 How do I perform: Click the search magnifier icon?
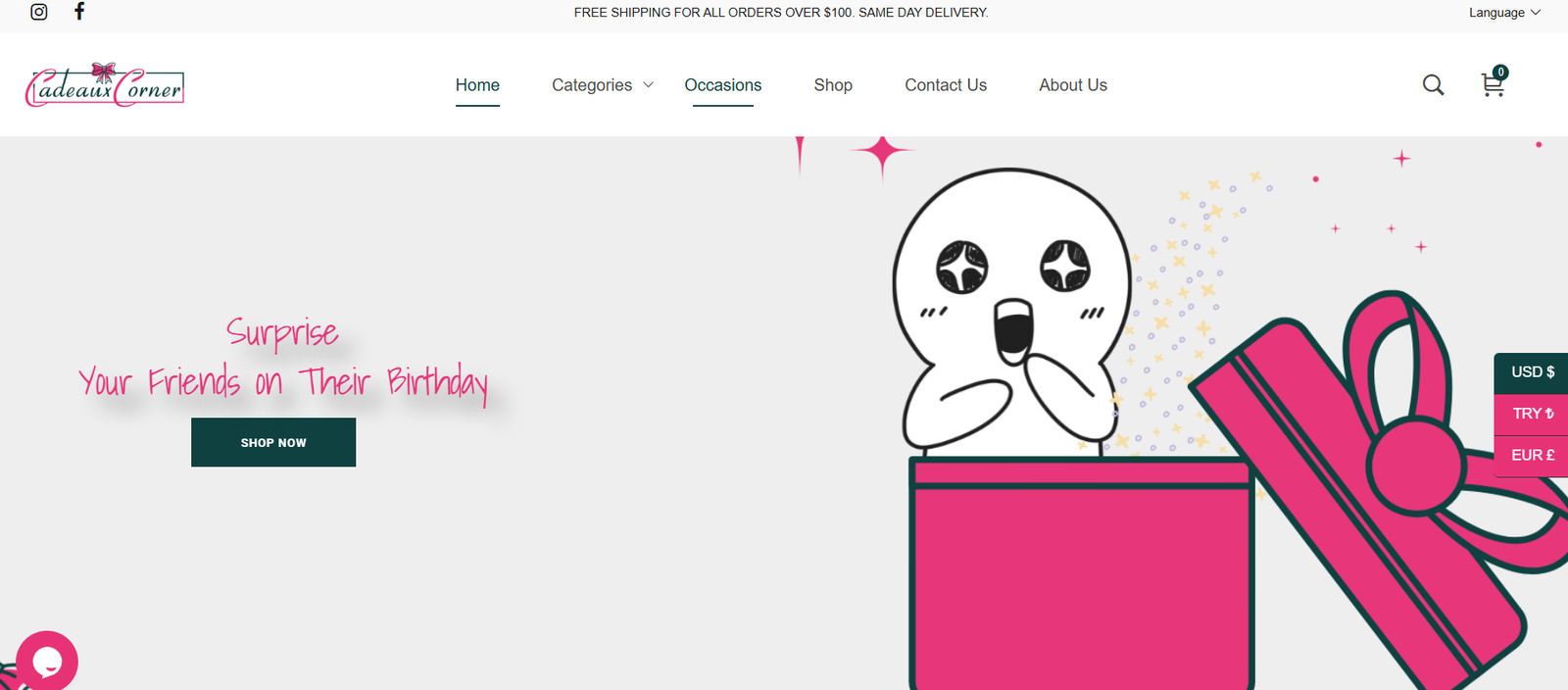pos(1433,85)
